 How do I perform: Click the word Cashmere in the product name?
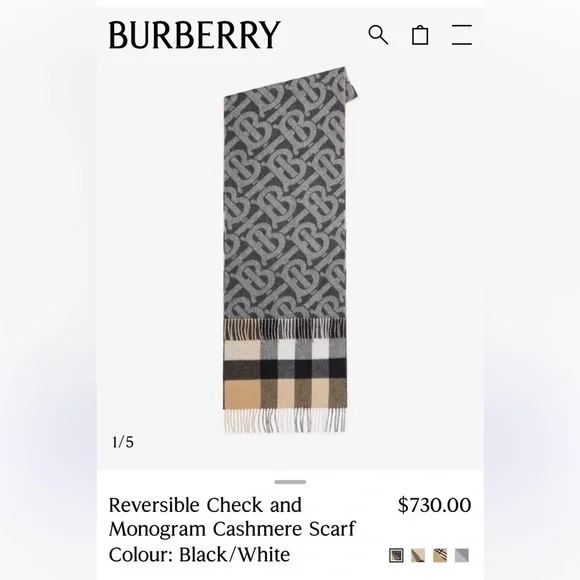(258, 528)
